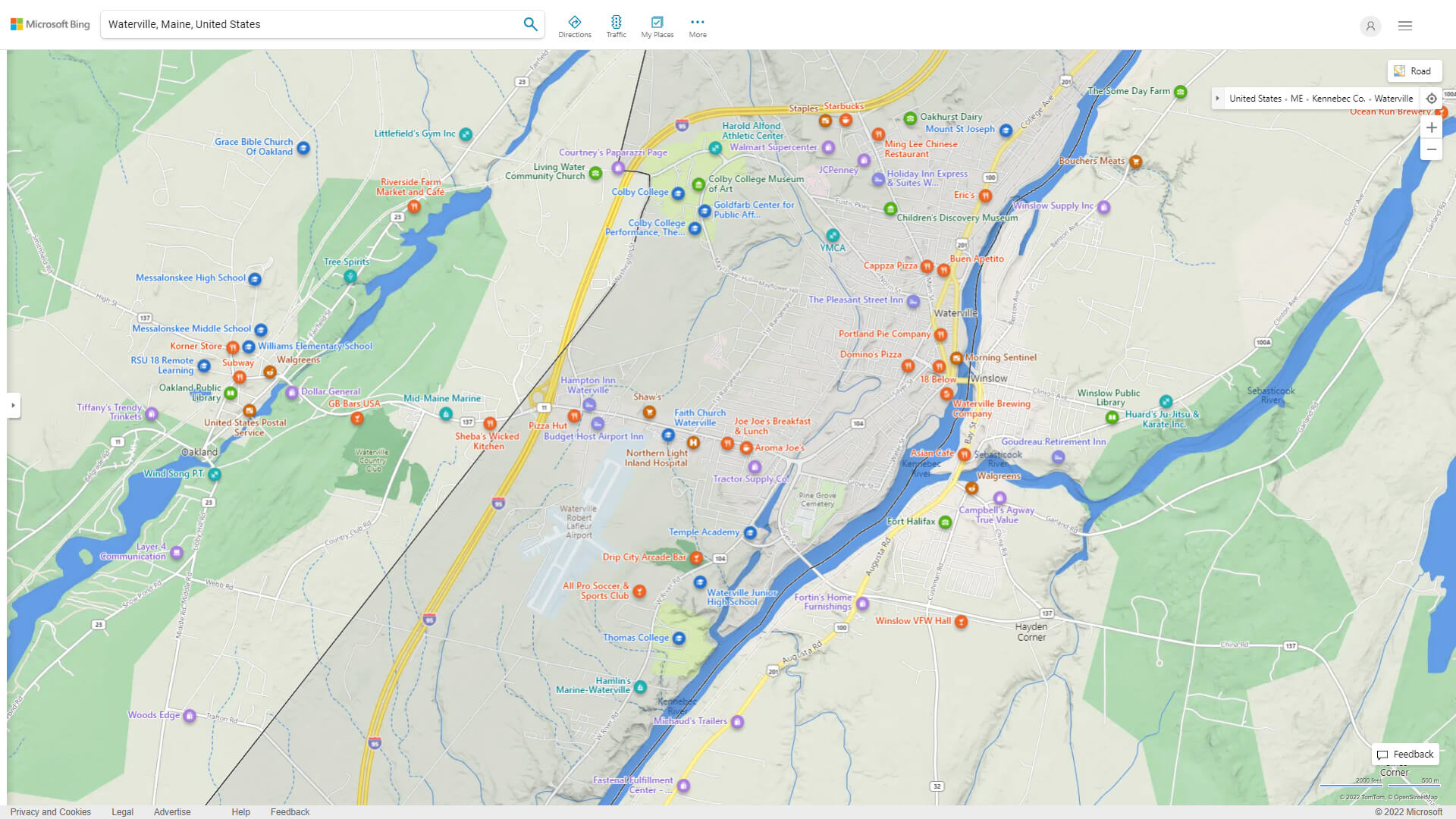Click the More options icon in toolbar
Viewport: 1456px width, 819px height.
(x=697, y=22)
